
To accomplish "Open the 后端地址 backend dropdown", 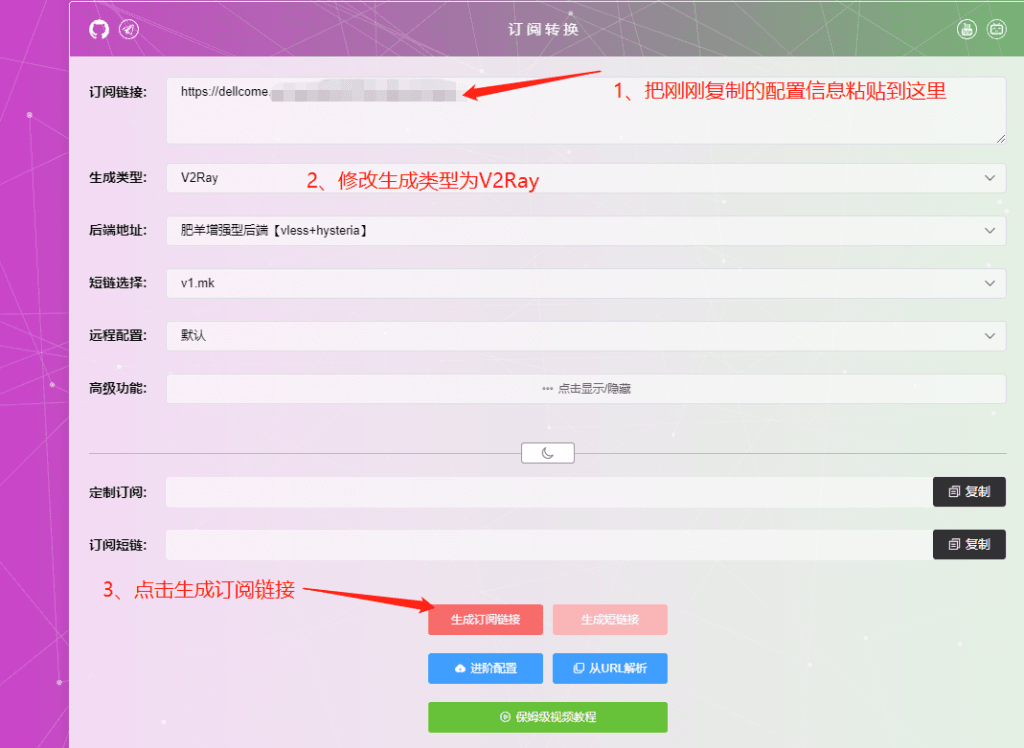I will coord(585,231).
